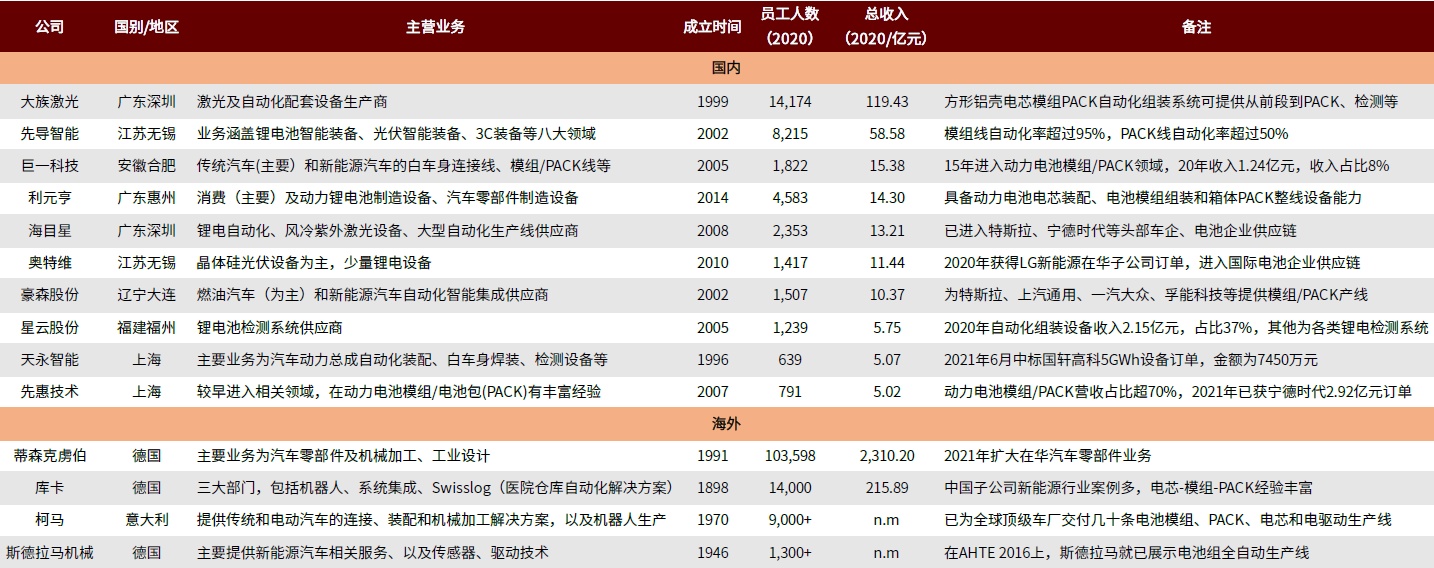Click the 2020年获得LG新能源 remark
The image size is (1434, 568).
point(1152,263)
